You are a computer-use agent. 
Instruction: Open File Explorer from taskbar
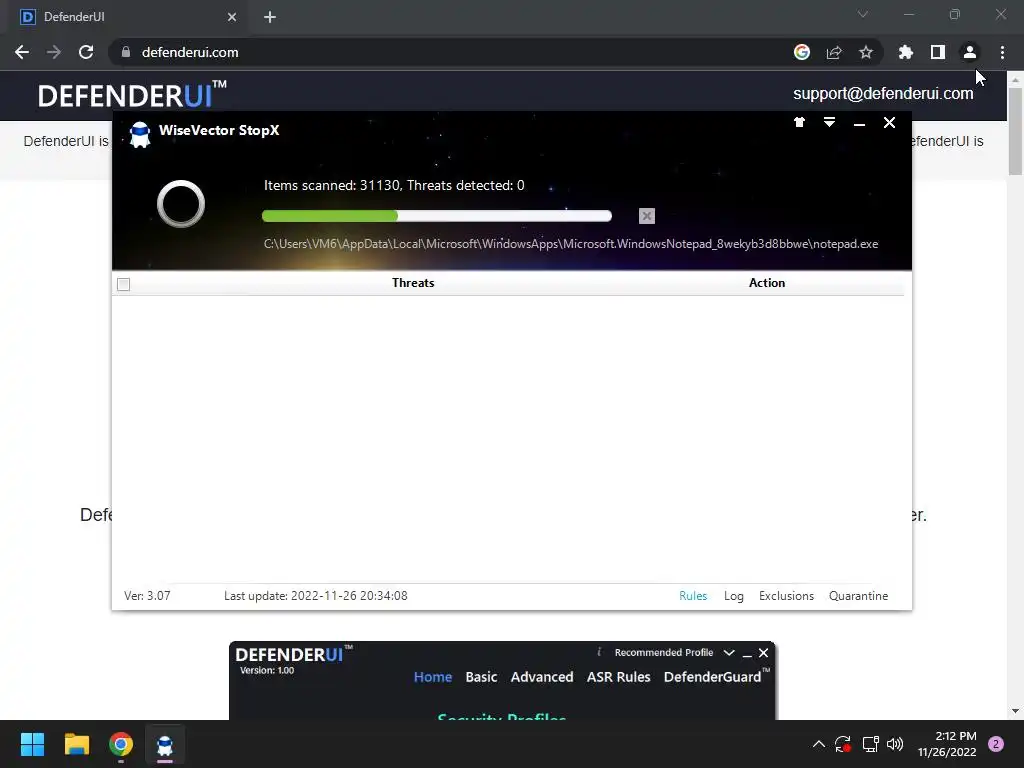point(76,744)
